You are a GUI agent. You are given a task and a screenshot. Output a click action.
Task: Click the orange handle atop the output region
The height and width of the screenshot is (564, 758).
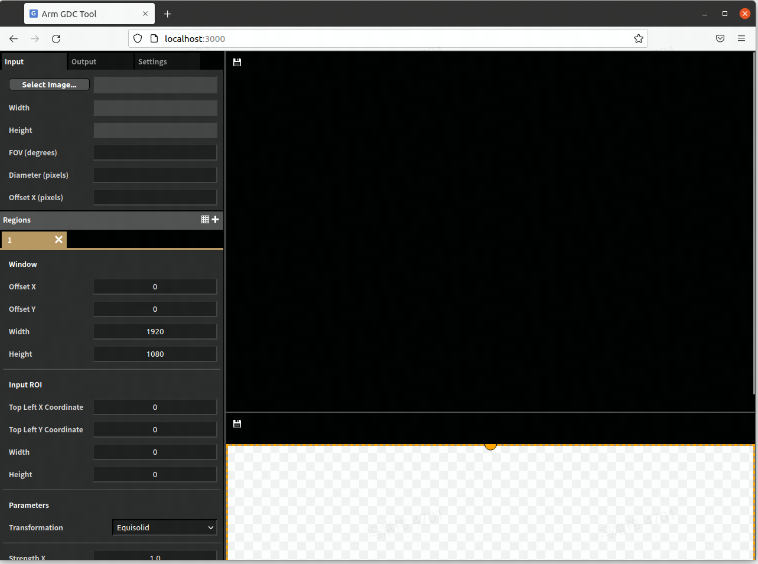tap(490, 445)
